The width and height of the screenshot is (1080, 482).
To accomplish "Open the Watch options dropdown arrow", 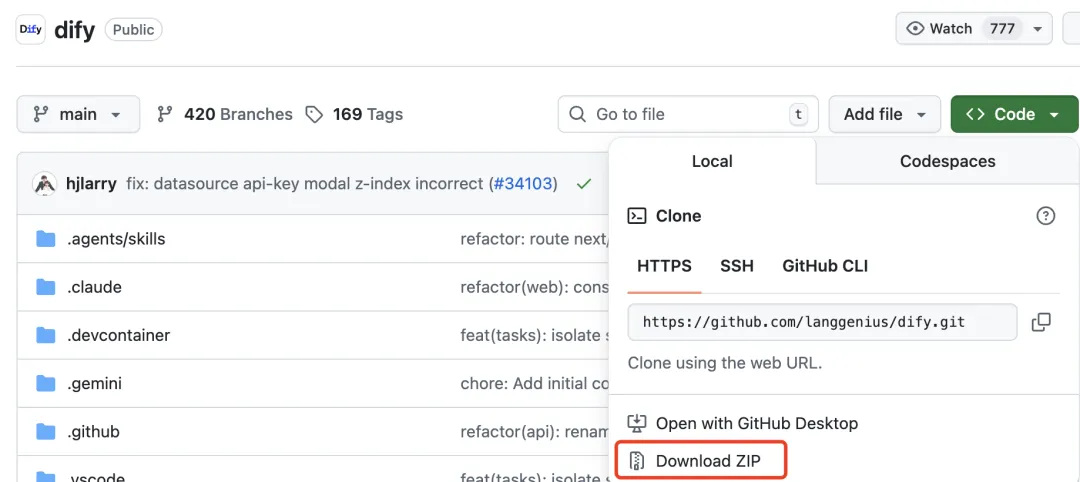I will pos(1037,29).
